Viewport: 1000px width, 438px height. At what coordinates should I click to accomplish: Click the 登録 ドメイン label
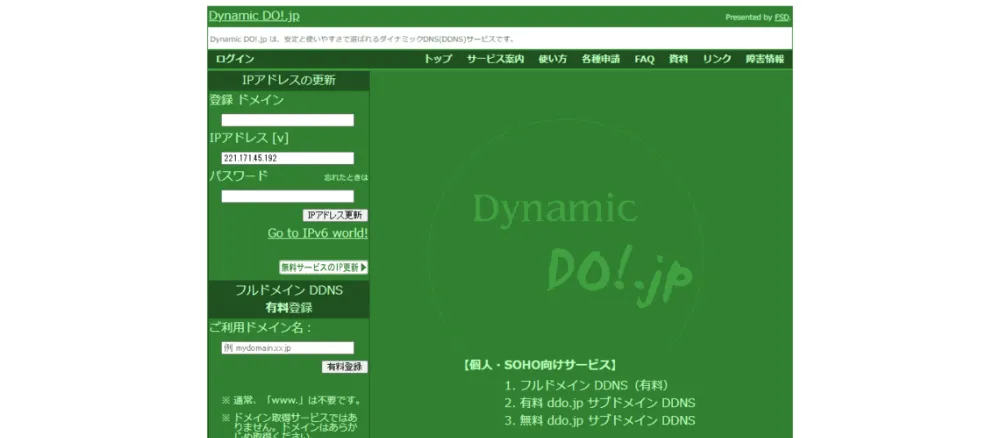pos(247,100)
